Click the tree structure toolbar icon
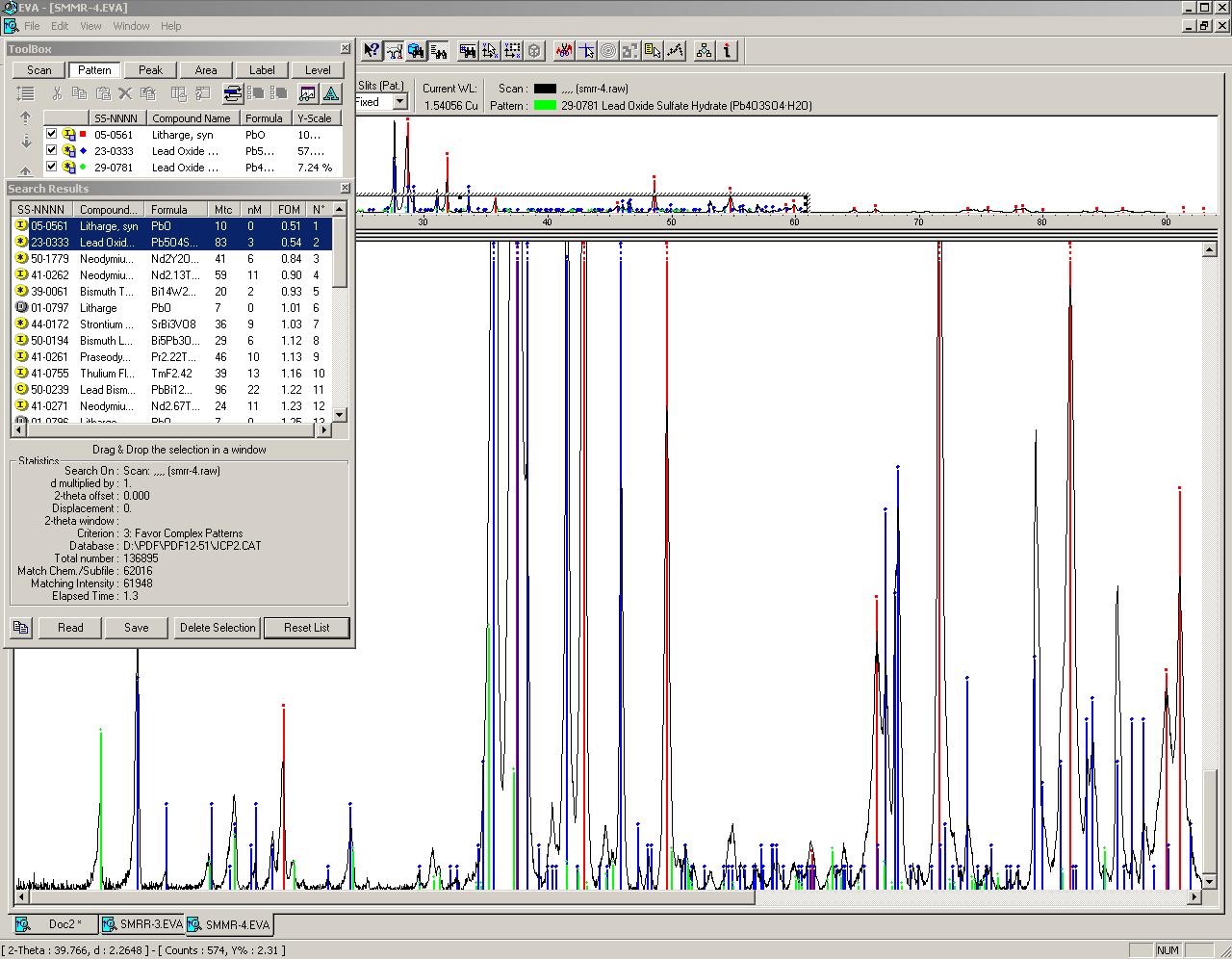Screen dimensions: 1232x959 [x=705, y=50]
